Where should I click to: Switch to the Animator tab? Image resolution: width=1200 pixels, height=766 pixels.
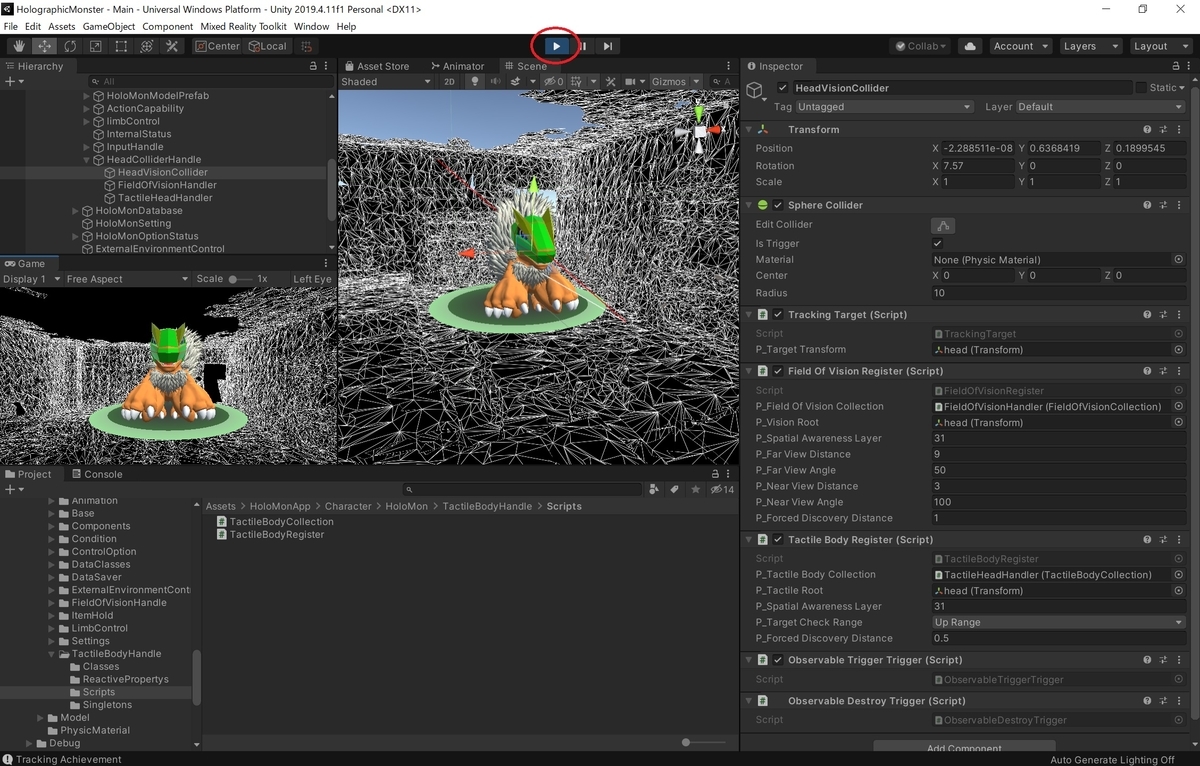pyautogui.click(x=456, y=66)
